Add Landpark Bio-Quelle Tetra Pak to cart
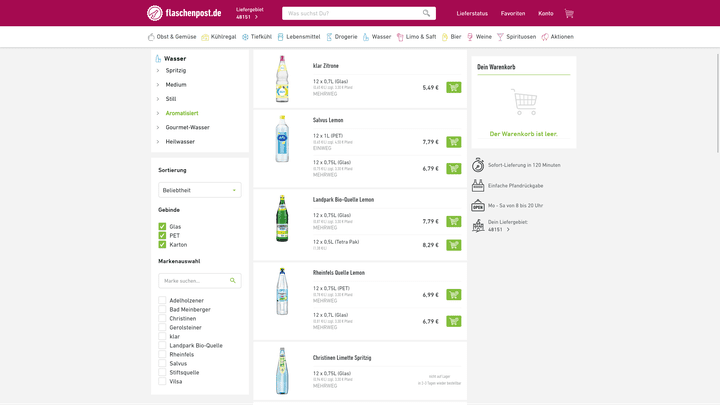The image size is (720, 405). pyautogui.click(x=454, y=245)
